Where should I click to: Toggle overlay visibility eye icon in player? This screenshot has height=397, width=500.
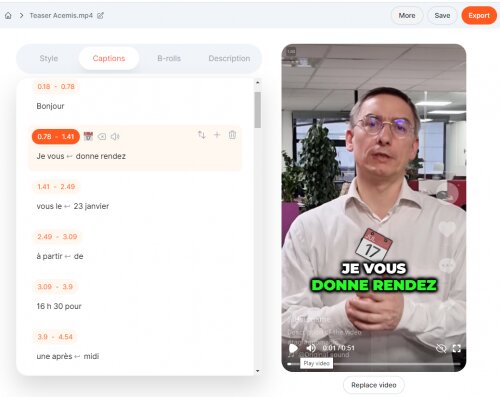click(441, 348)
